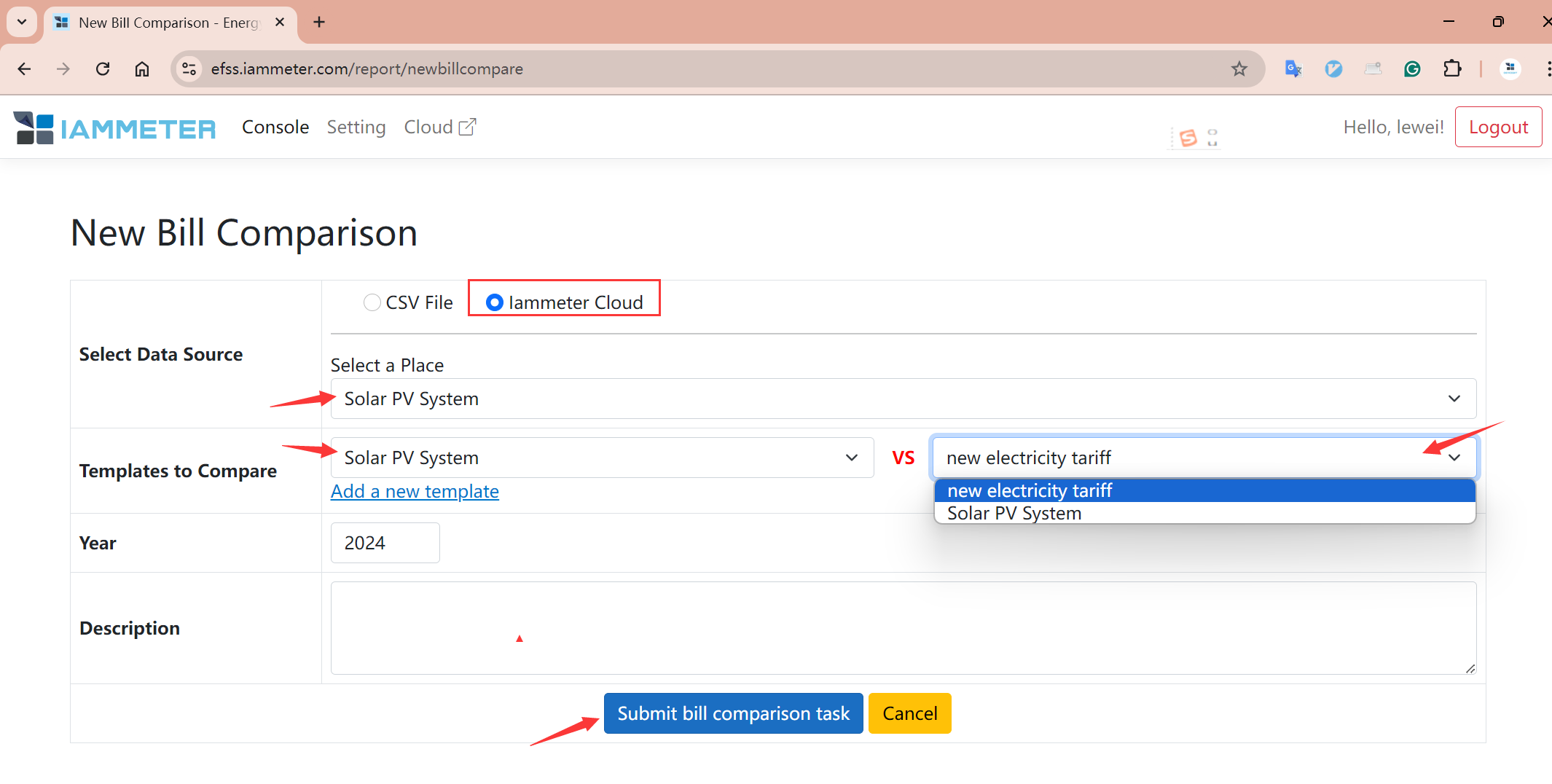The height and width of the screenshot is (784, 1552).
Task: Open the Setting menu
Action: point(356,127)
